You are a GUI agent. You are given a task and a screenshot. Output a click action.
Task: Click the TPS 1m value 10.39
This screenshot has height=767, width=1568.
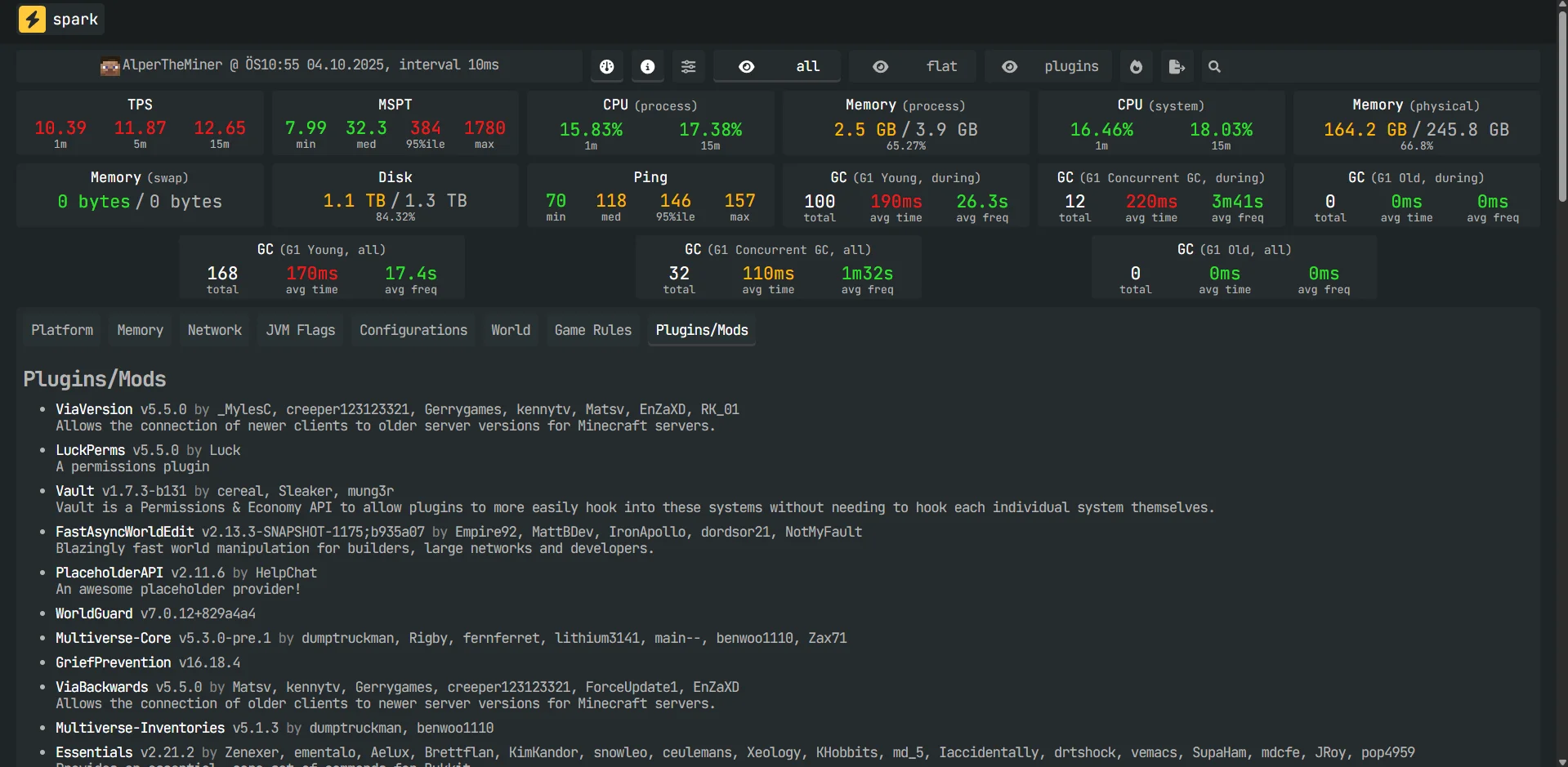60,128
